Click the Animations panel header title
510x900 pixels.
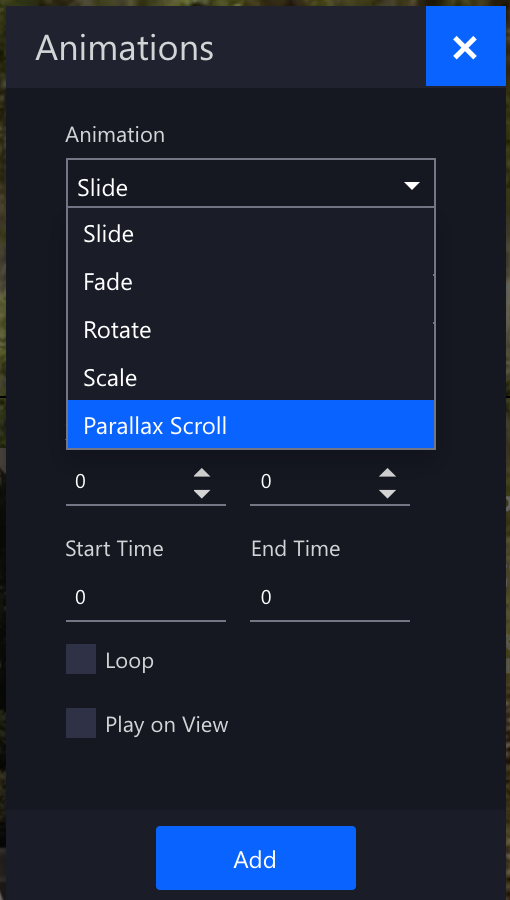click(124, 48)
